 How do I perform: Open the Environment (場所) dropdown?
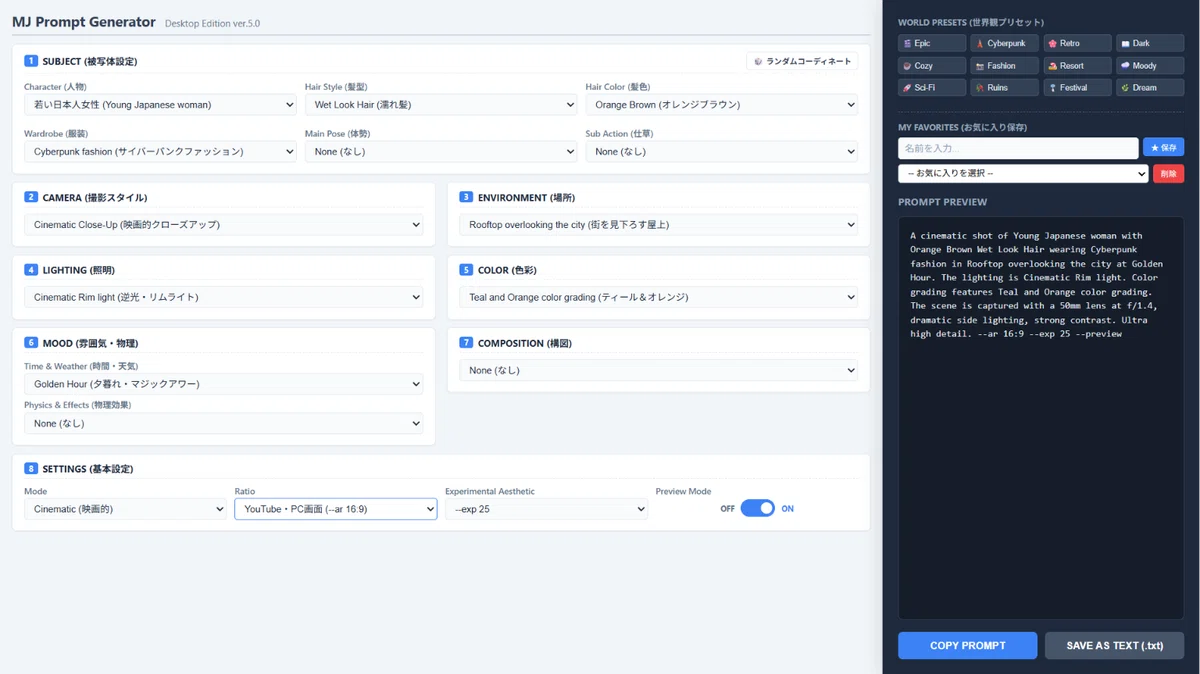point(658,225)
